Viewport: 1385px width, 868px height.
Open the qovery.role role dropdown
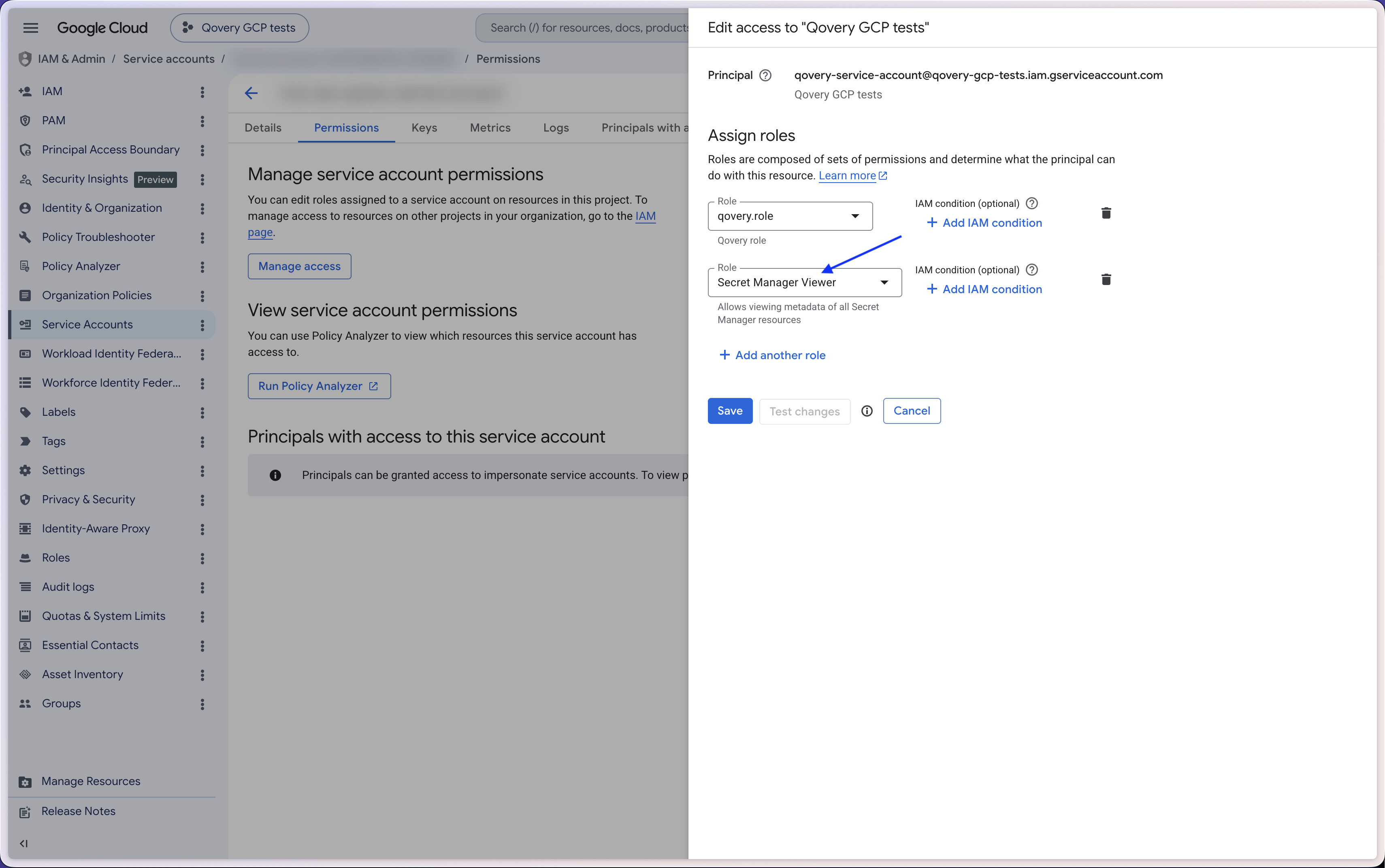[x=790, y=216]
